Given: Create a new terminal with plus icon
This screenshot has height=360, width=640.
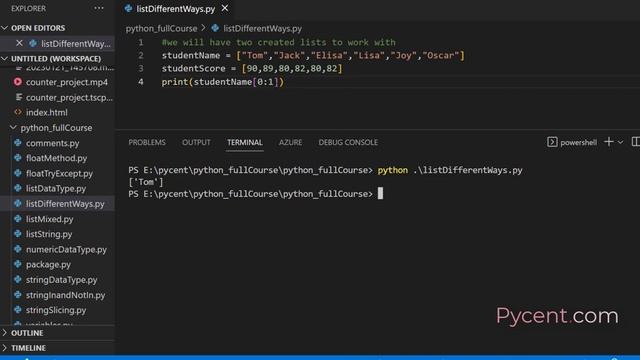Looking at the screenshot, I should [609, 142].
